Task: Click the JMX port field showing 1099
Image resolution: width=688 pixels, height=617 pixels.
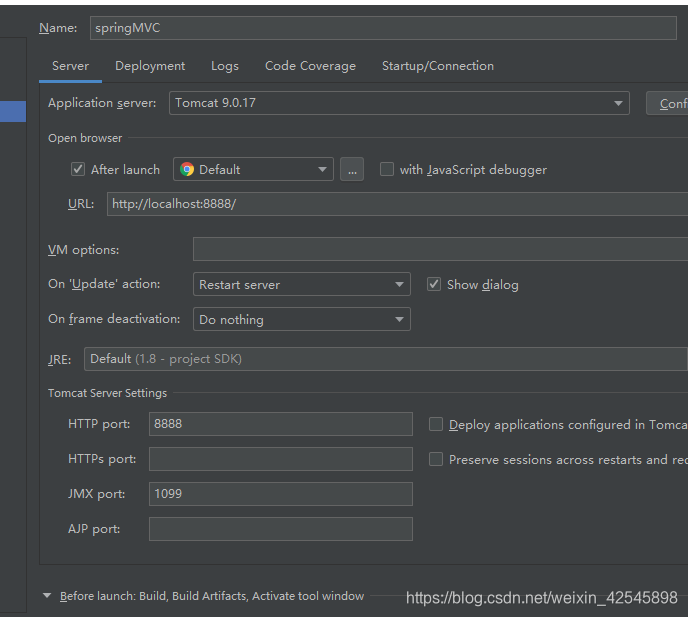Action: click(281, 494)
